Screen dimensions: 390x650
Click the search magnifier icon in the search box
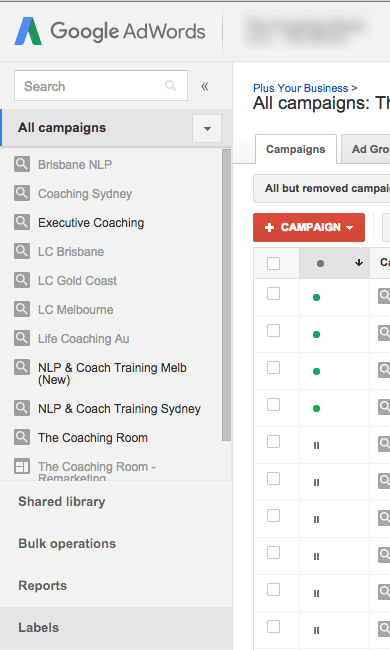pos(170,86)
